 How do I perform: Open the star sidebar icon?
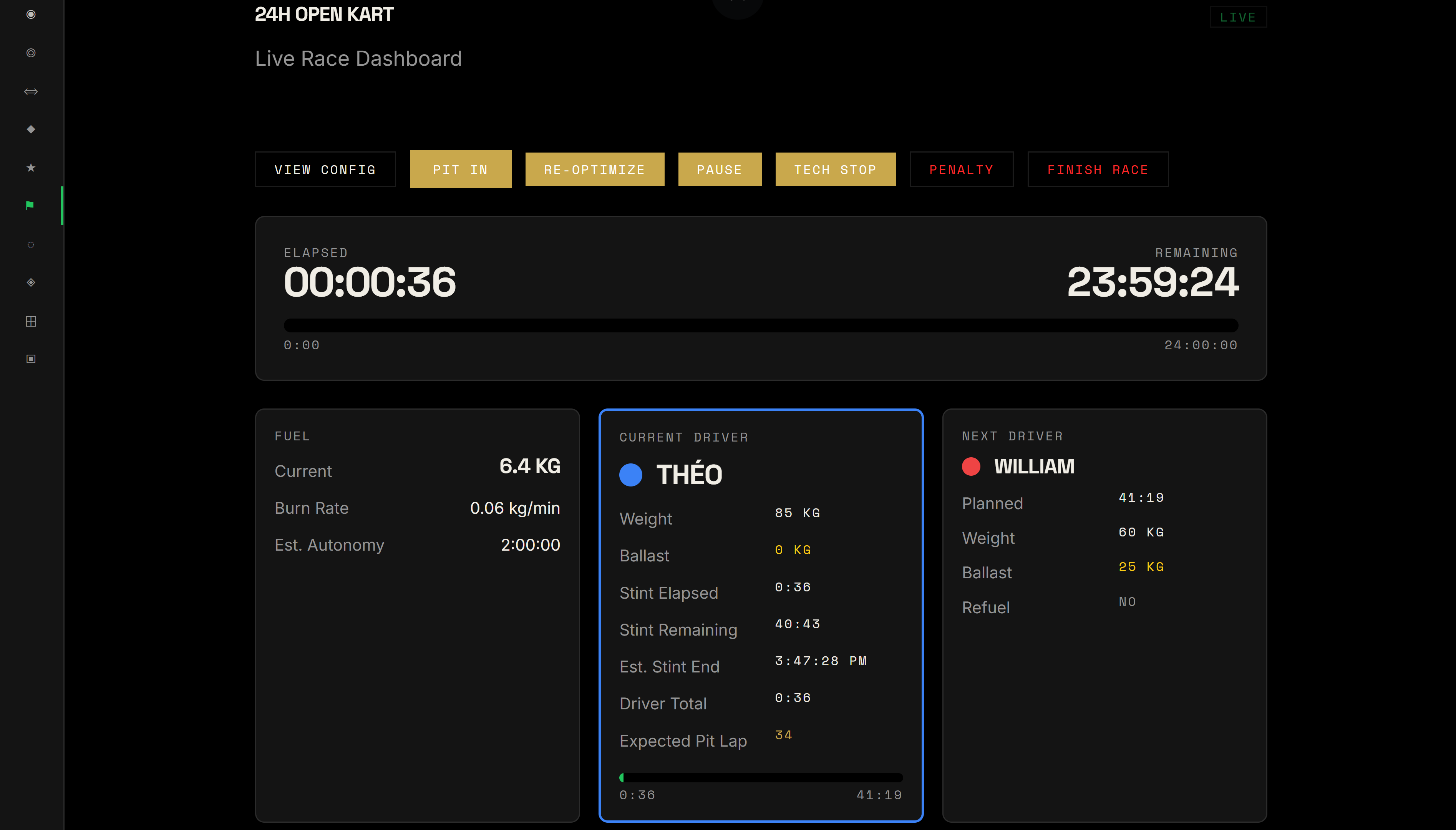pos(31,168)
